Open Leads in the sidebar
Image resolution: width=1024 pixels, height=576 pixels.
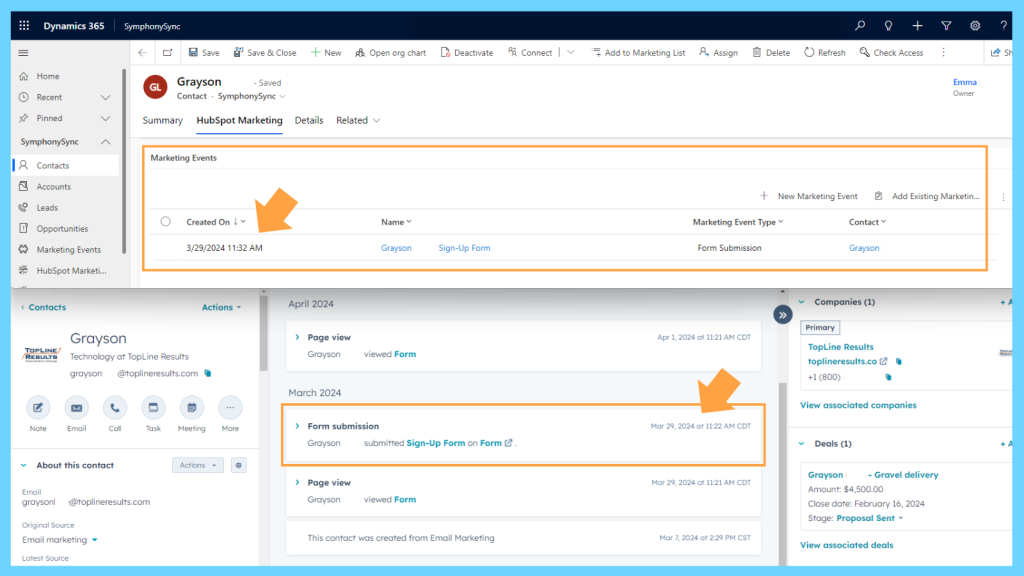point(47,208)
